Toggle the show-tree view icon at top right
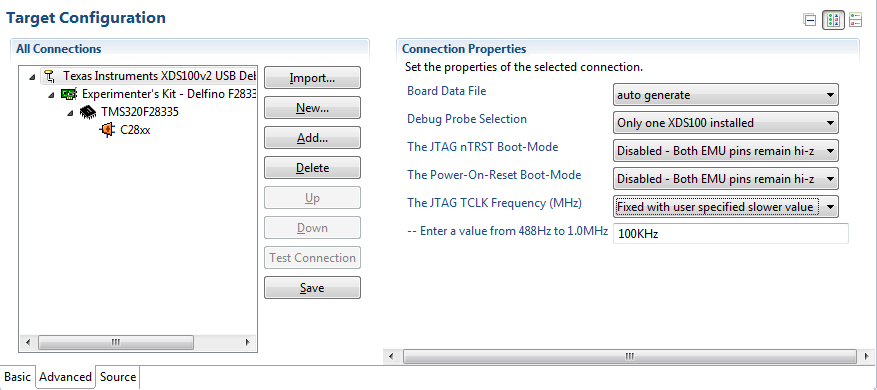Screen dimensions: 877x390 [833, 20]
